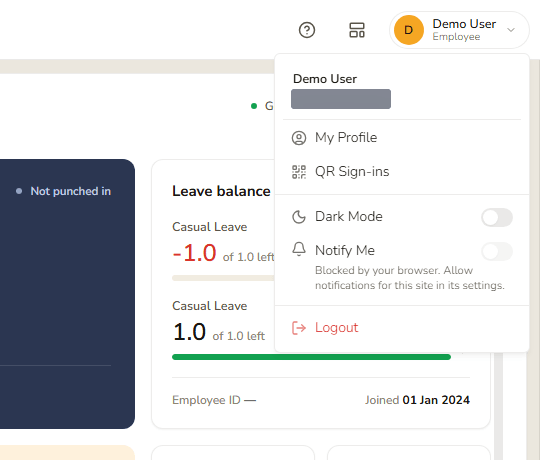Click the Dark Mode moon icon

tap(299, 217)
